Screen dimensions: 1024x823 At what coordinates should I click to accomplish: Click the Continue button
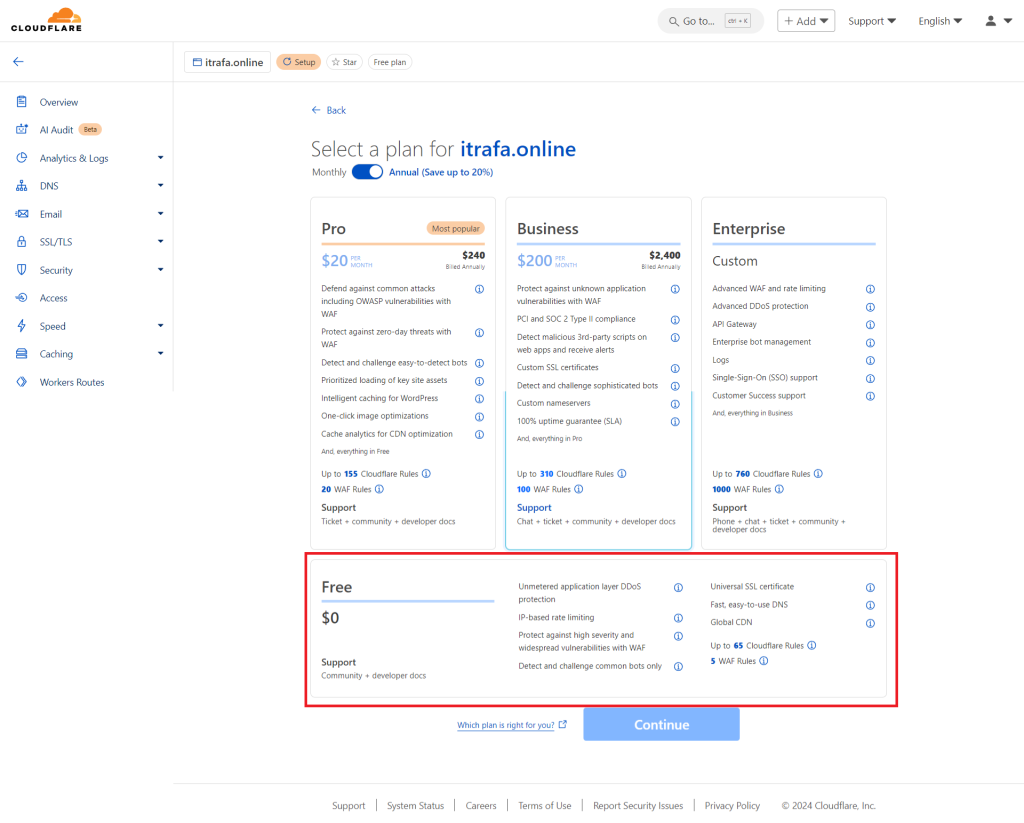click(662, 724)
